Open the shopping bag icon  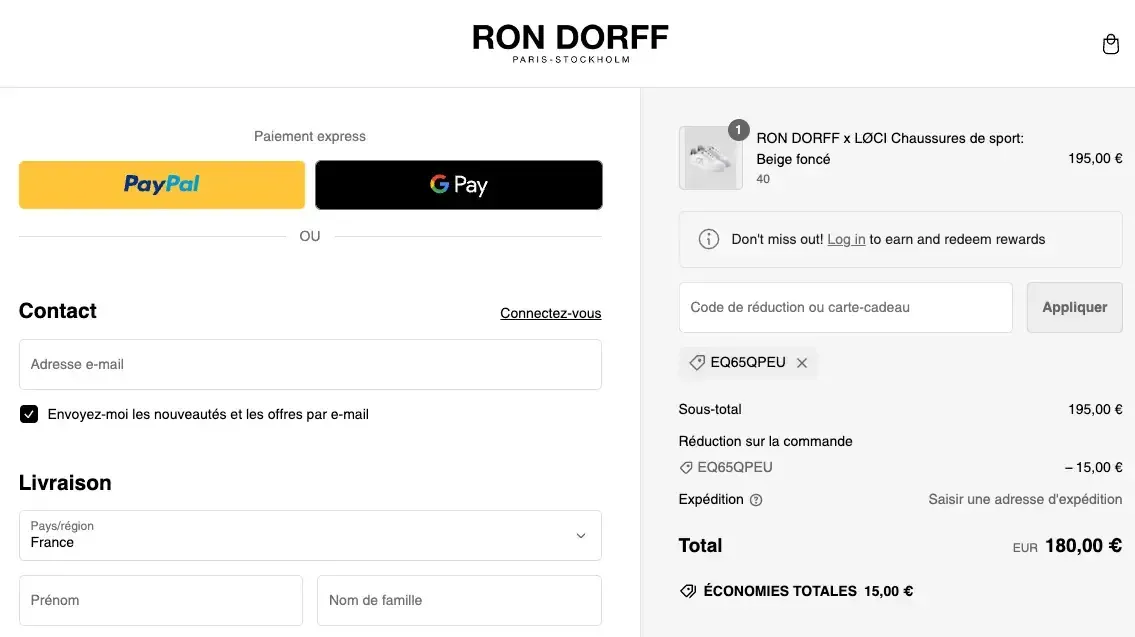coord(1110,44)
